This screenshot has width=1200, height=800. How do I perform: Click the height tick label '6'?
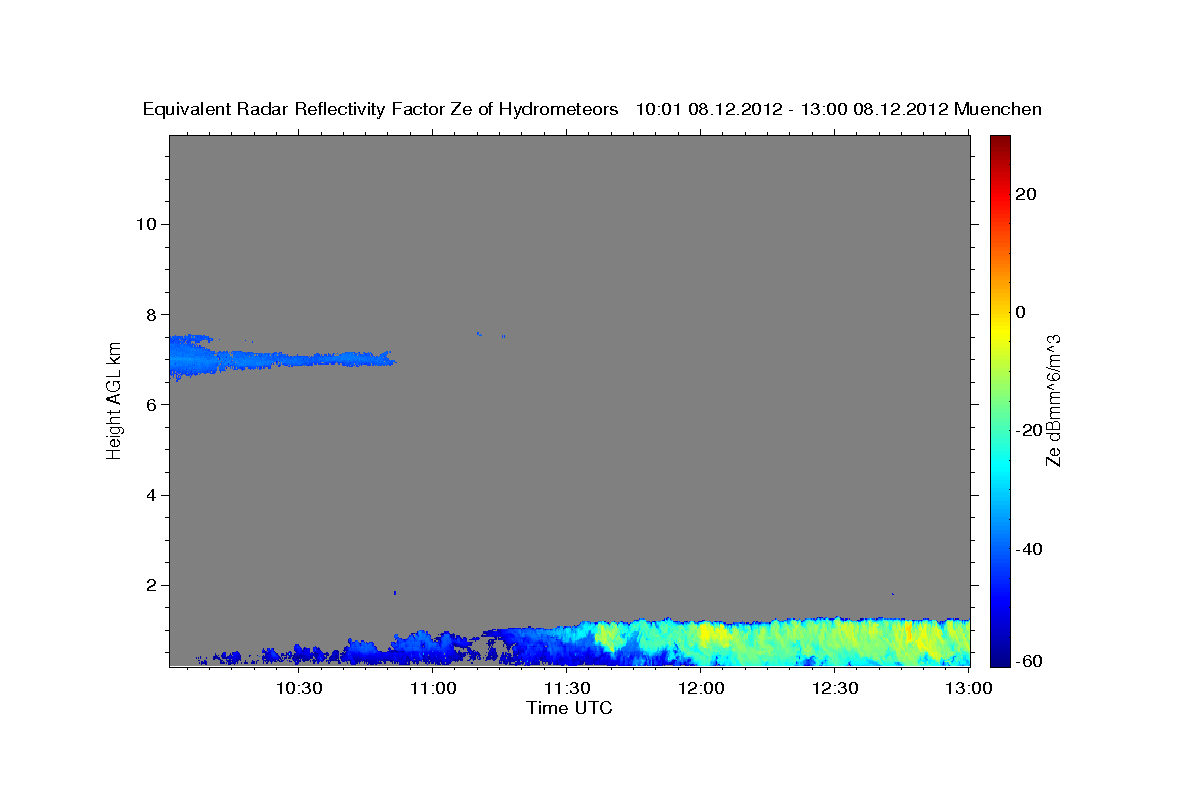coord(152,404)
